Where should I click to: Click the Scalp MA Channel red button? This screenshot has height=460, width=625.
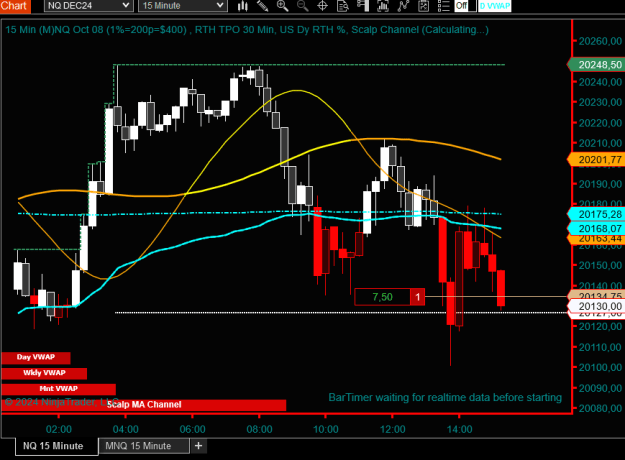coord(144,405)
